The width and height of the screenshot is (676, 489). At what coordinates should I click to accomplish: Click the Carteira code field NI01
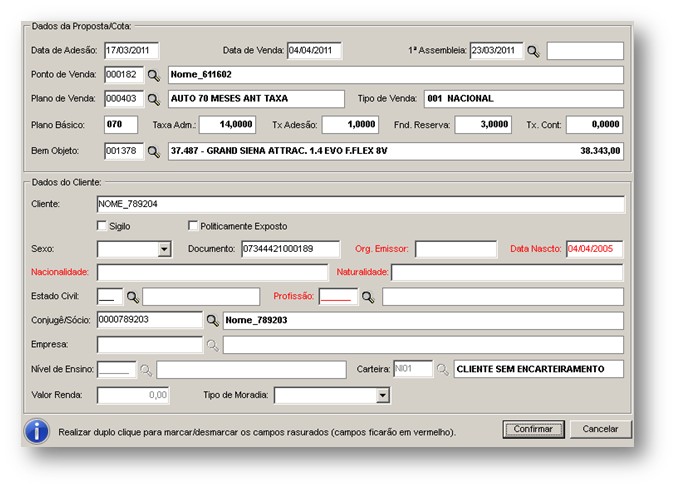pyautogui.click(x=413, y=369)
